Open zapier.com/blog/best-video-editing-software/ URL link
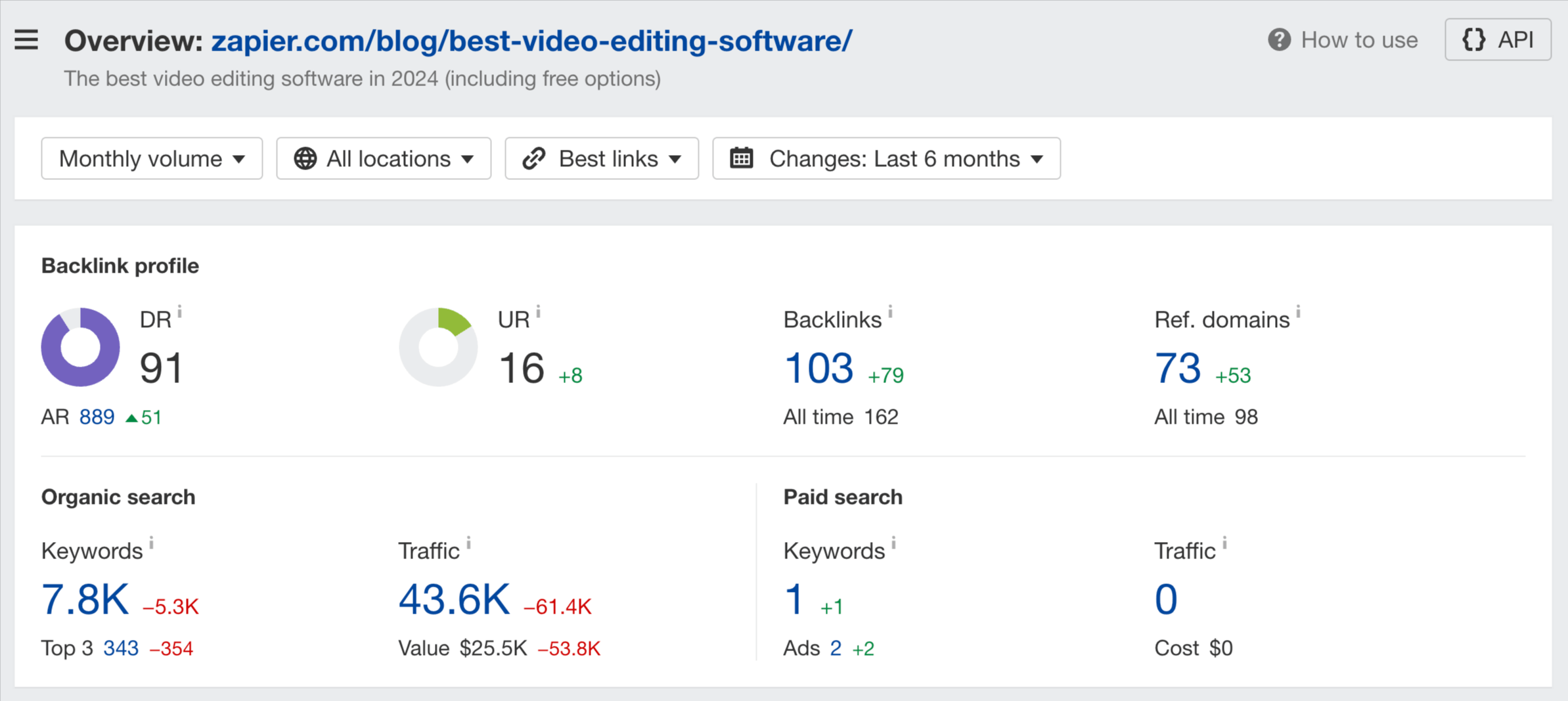Viewport: 1568px width, 701px height. [x=531, y=41]
